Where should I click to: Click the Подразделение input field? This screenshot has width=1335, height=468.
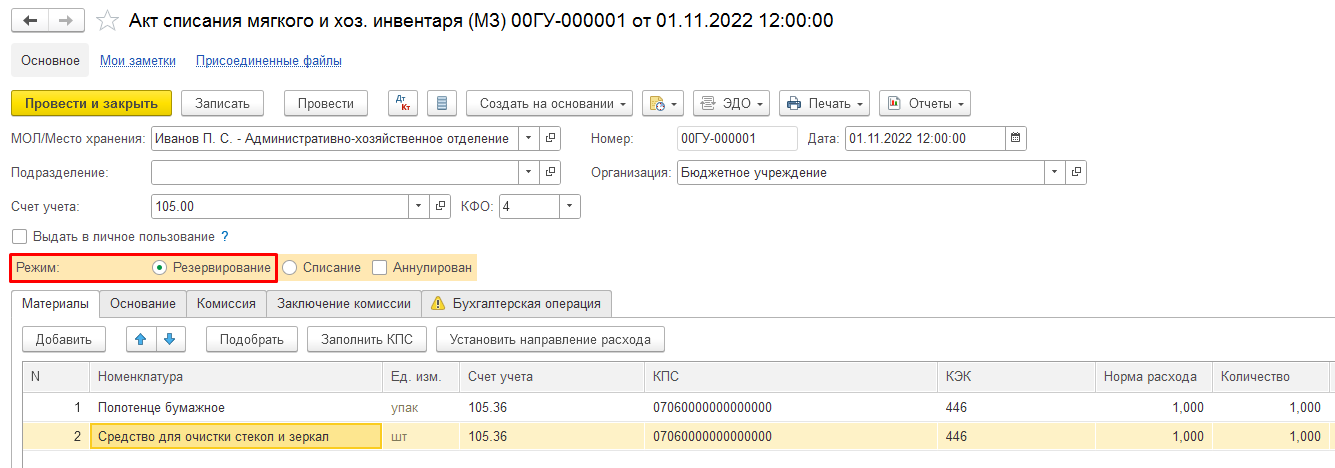click(x=335, y=172)
